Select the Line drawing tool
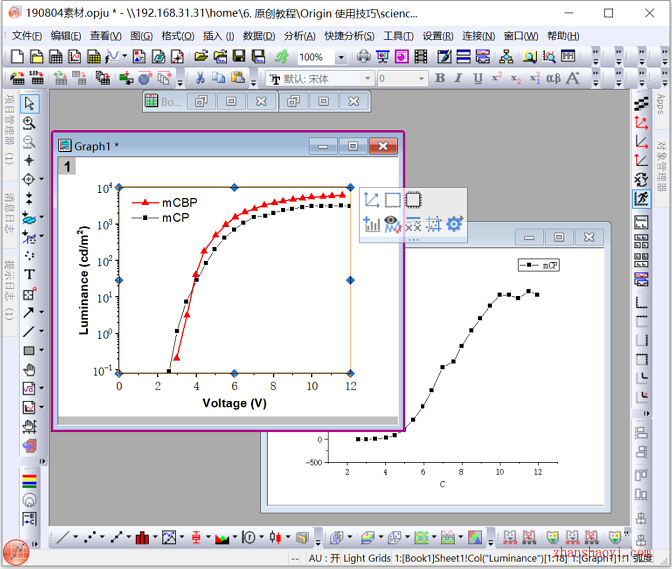The height and width of the screenshot is (569, 672). pyautogui.click(x=29, y=332)
